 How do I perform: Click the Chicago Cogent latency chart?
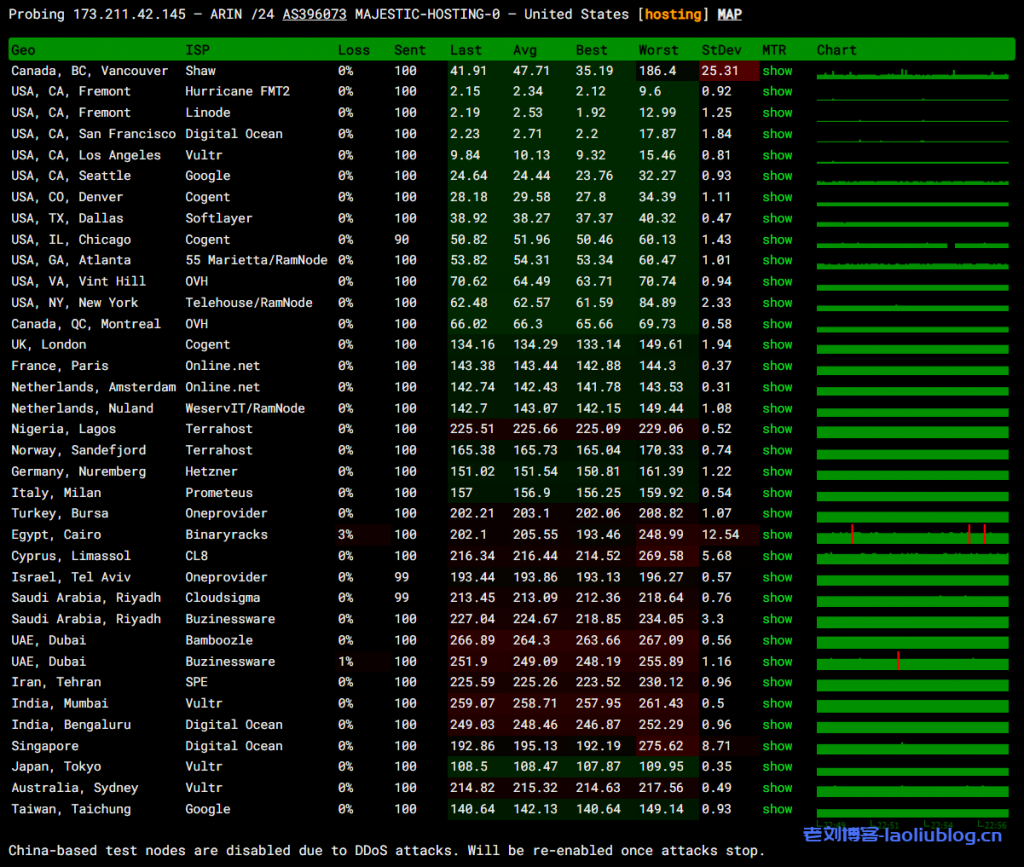(912, 240)
